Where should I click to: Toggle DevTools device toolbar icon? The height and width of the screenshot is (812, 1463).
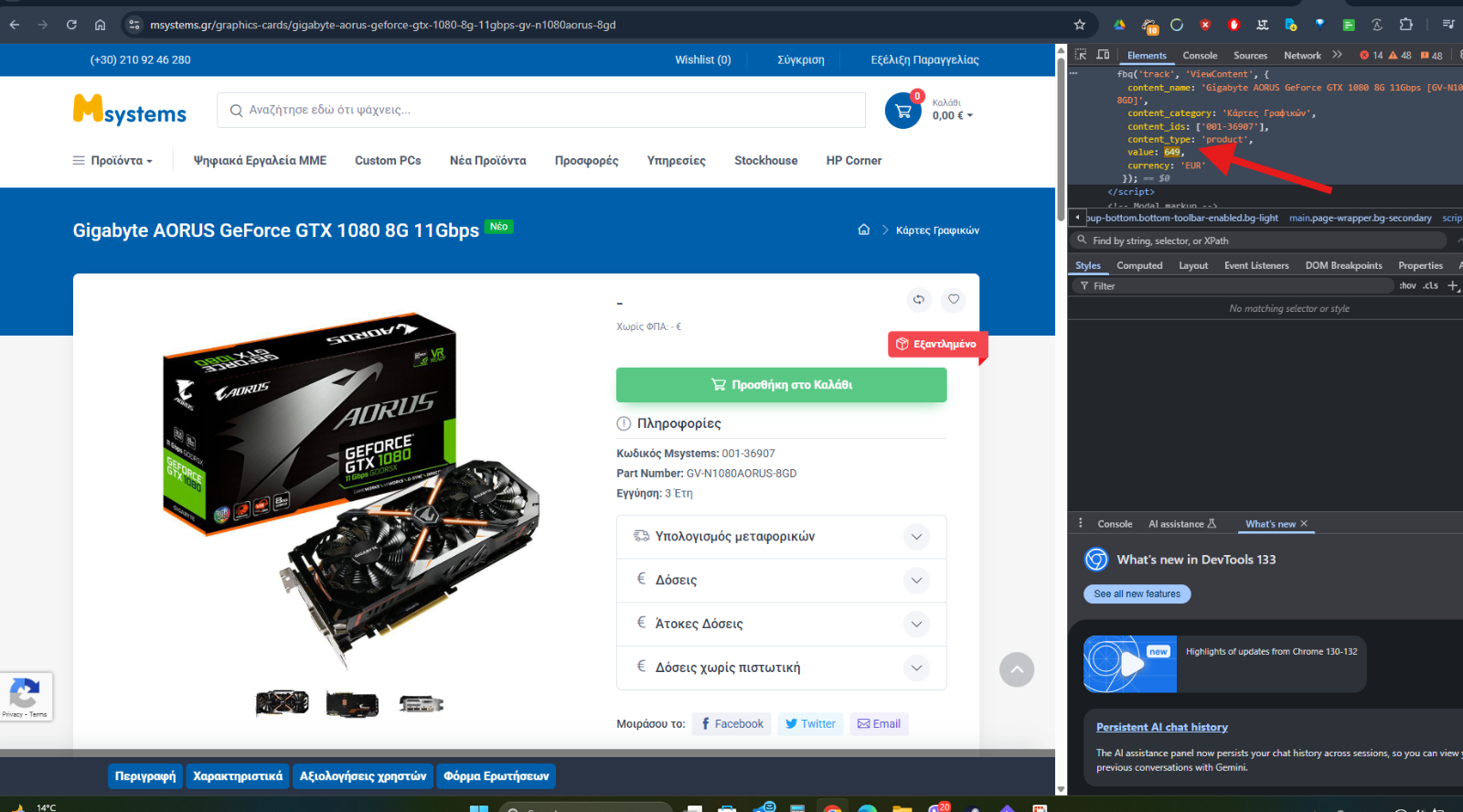[x=1103, y=55]
